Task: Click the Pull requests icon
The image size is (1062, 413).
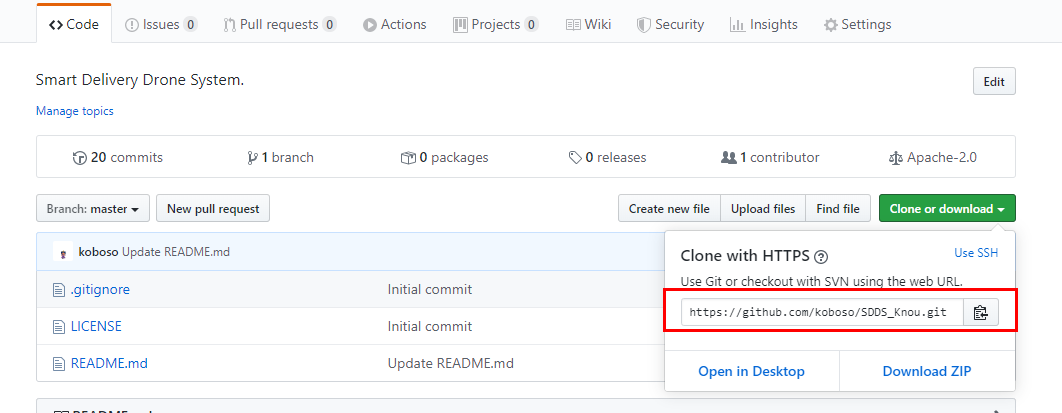Action: click(229, 25)
